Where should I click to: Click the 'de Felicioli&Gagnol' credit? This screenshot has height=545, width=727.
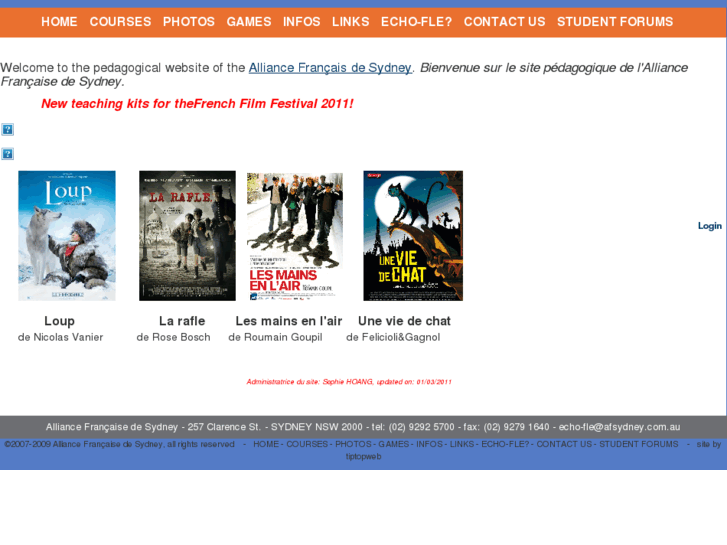393,337
